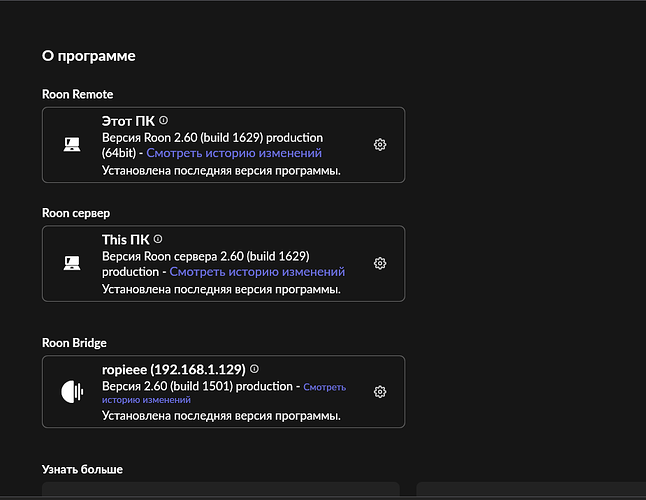Open changelog link for Roon Remote version

(234, 153)
